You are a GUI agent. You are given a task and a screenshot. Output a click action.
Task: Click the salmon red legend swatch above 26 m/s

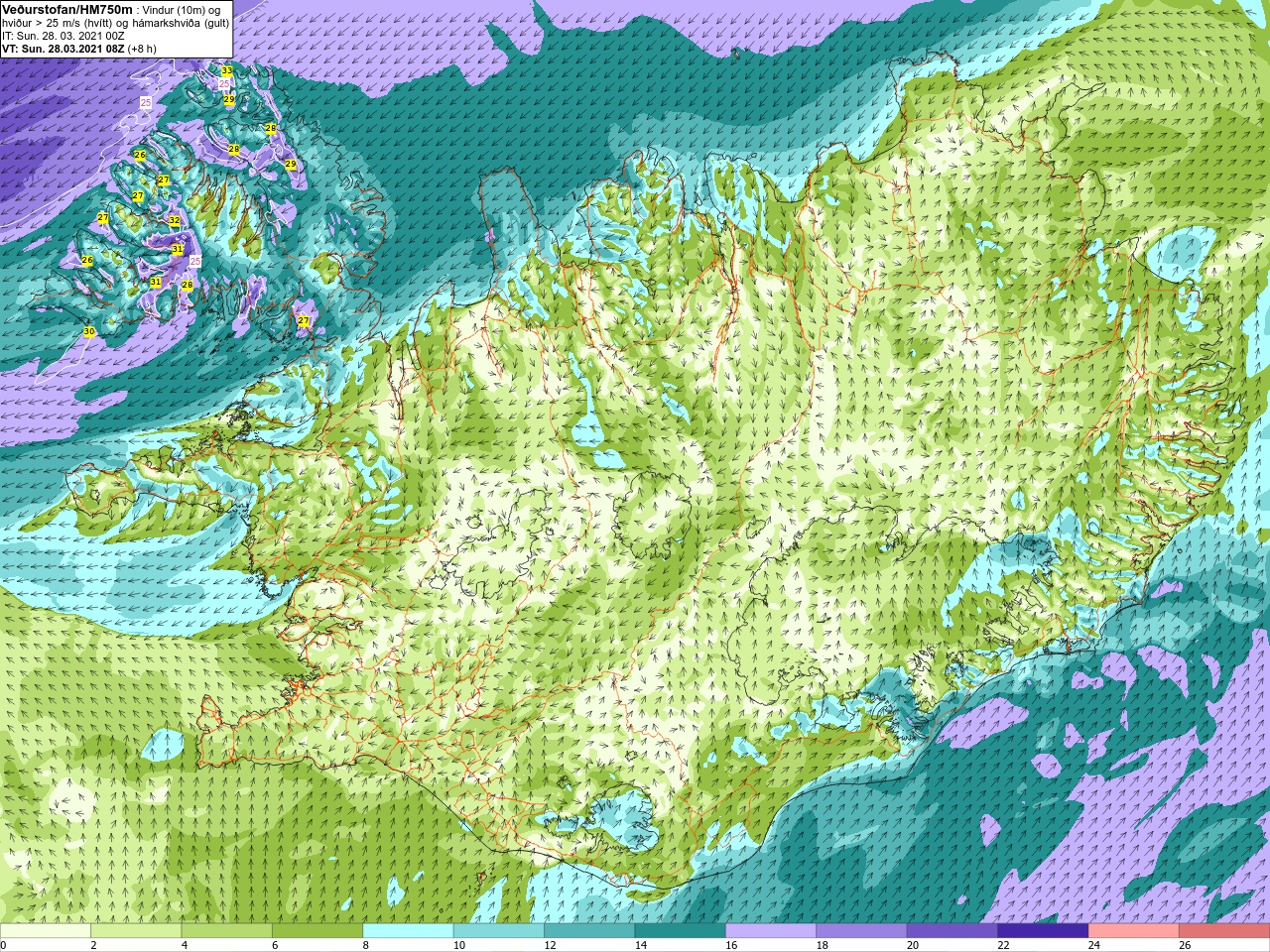(1224, 931)
